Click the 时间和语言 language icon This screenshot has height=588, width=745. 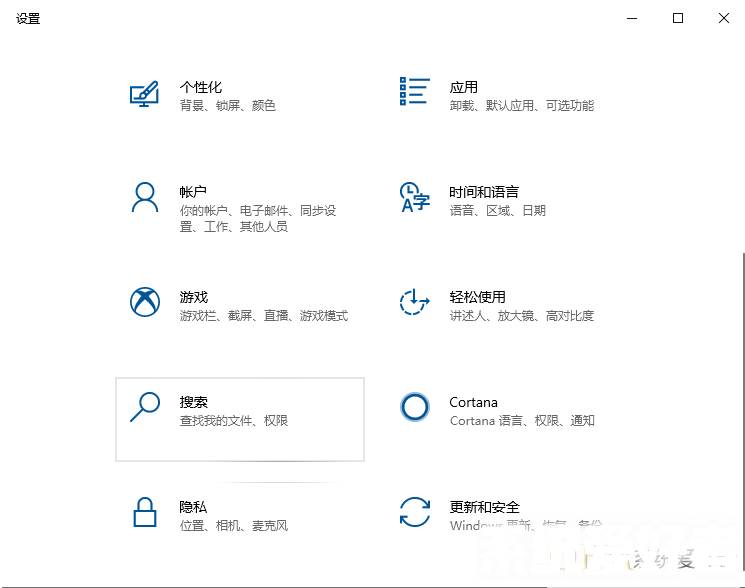(414, 197)
